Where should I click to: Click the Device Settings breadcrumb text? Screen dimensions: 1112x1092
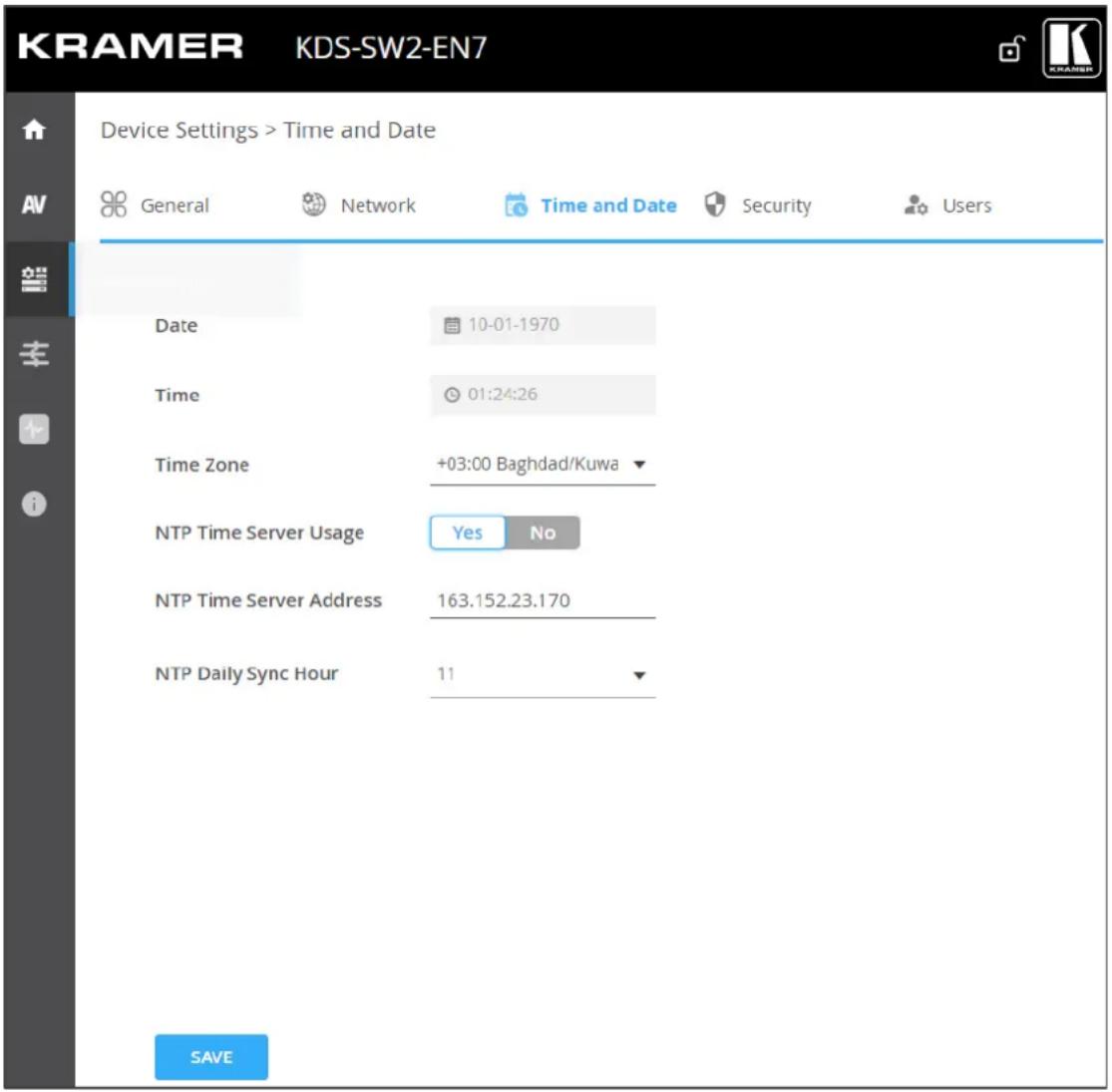pos(180,131)
